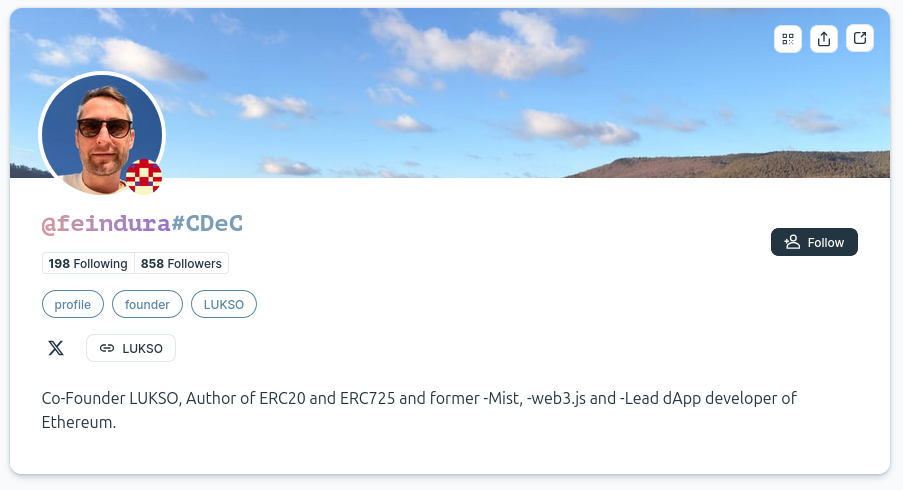The width and height of the screenshot is (903, 490).
Task: Open profile in external window icon
Action: [x=860, y=39]
